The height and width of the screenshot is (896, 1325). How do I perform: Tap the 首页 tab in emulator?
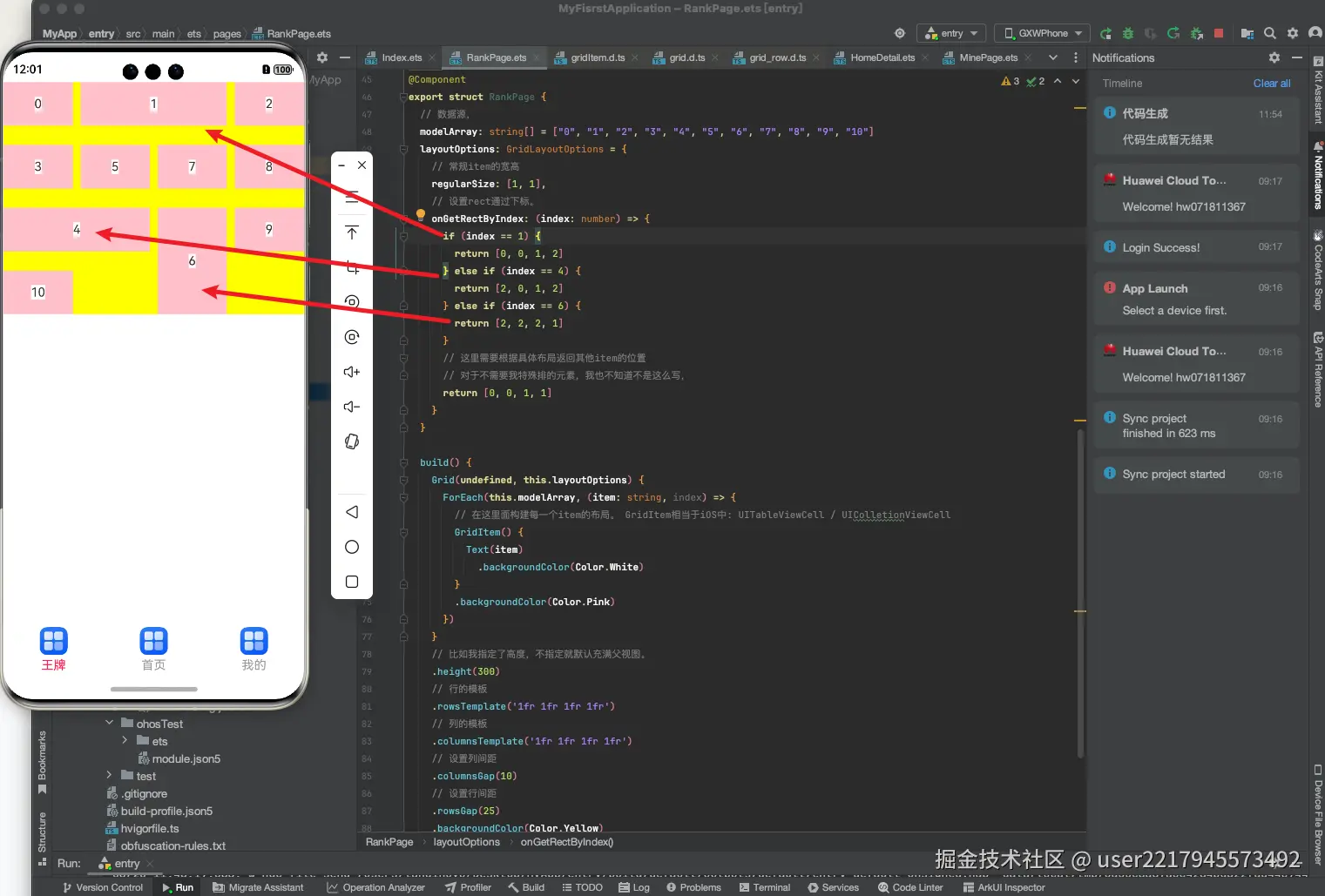coord(153,650)
